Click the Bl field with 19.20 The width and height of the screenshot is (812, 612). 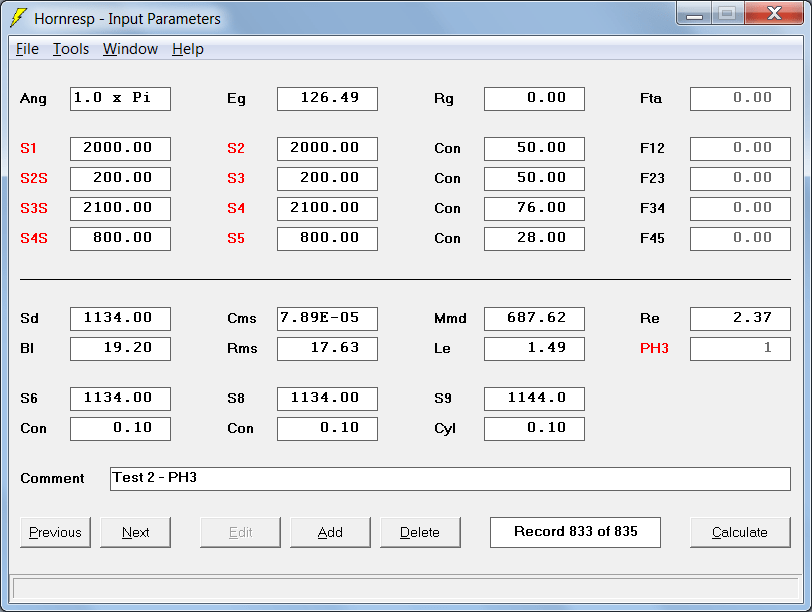click(x=120, y=348)
